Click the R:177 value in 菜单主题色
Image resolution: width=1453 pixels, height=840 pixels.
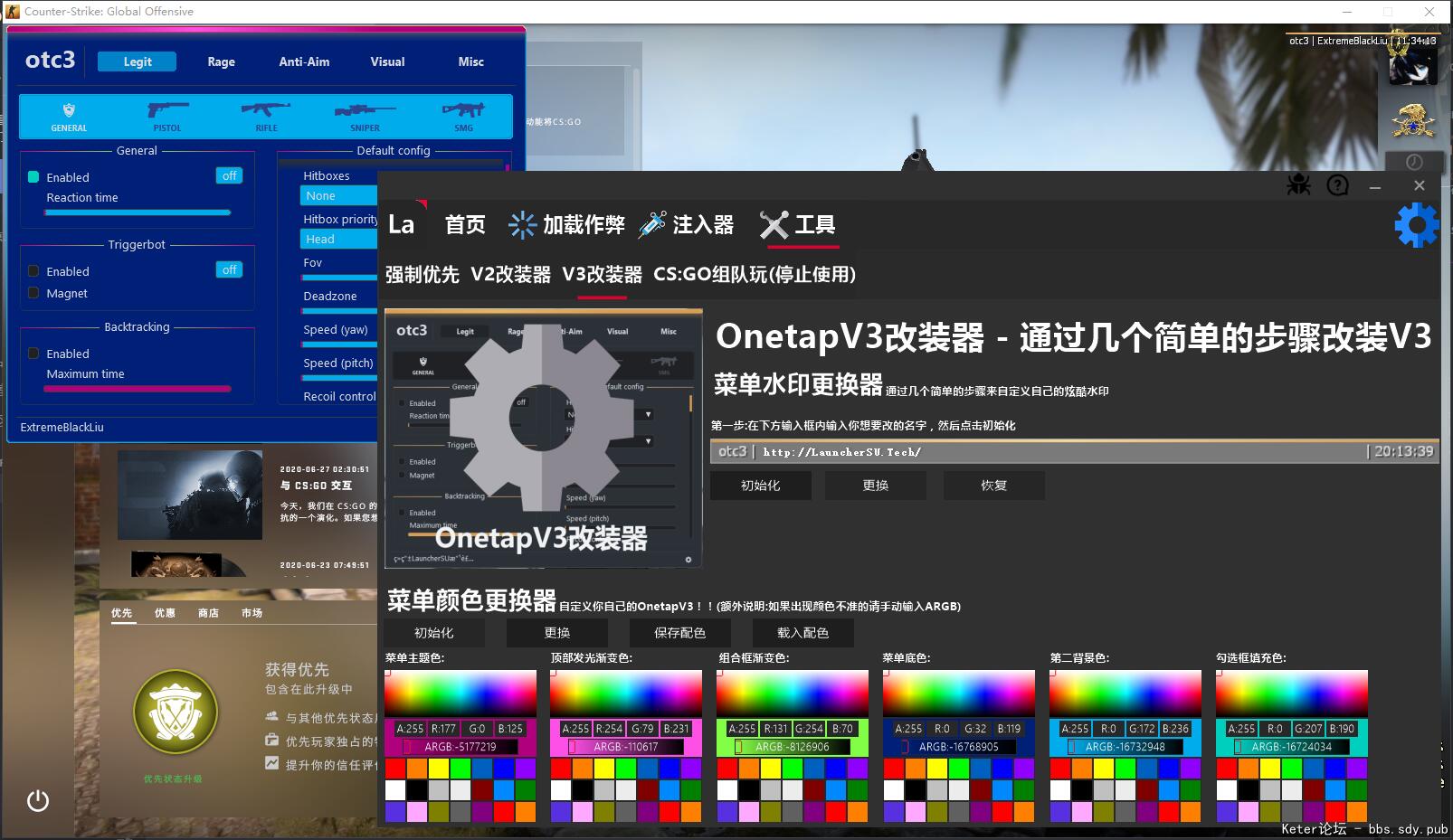click(x=443, y=729)
